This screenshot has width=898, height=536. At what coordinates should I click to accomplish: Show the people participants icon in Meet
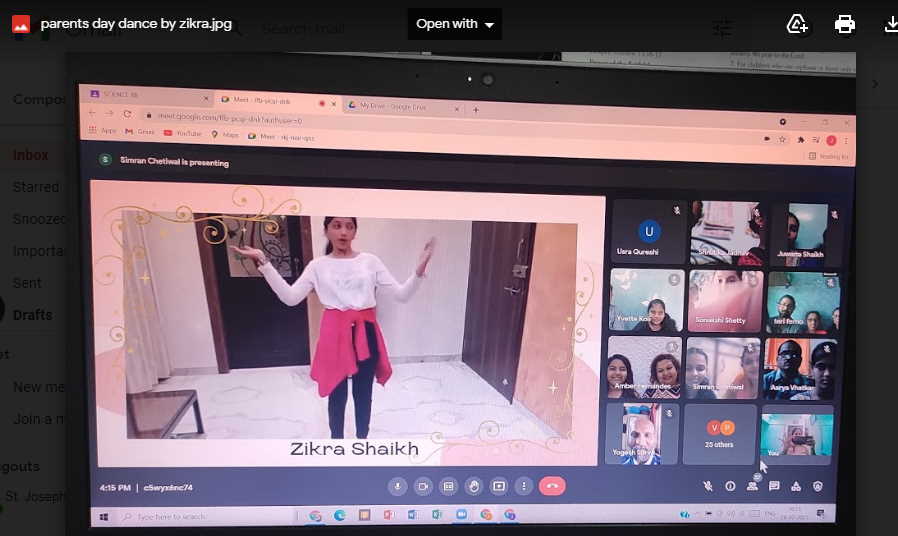tap(752, 486)
